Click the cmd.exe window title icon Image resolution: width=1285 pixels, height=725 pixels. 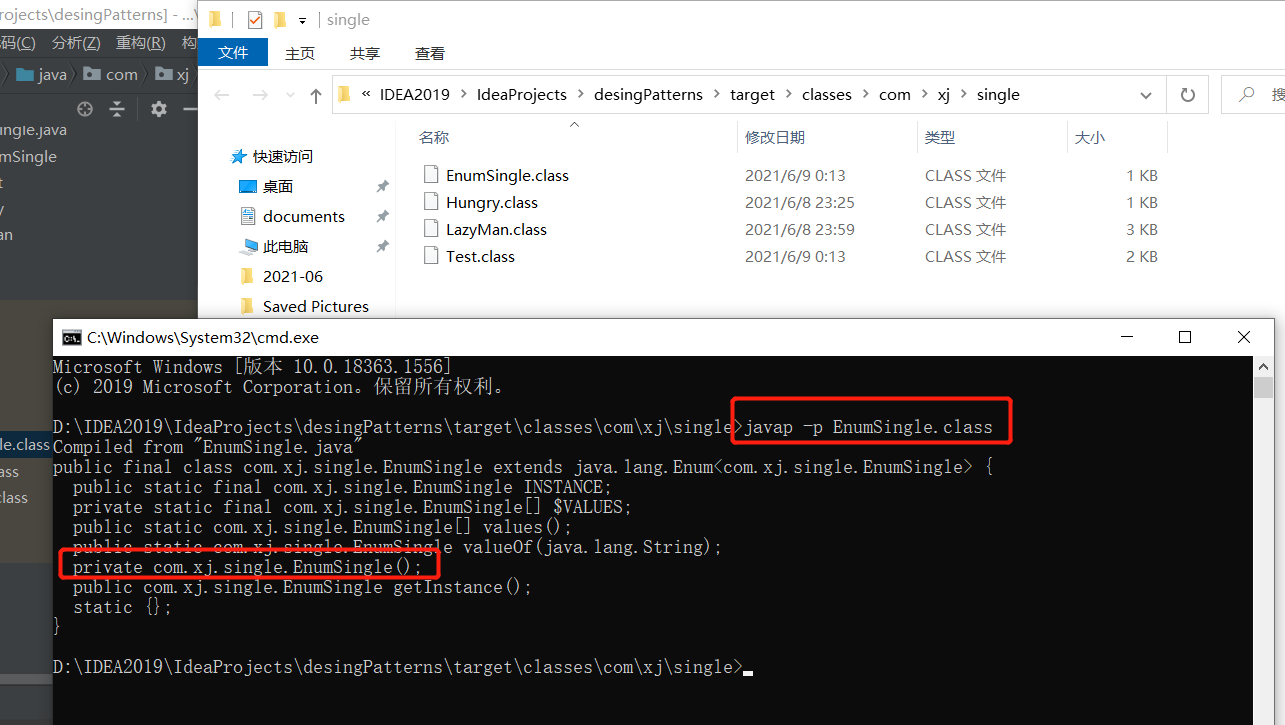point(71,338)
